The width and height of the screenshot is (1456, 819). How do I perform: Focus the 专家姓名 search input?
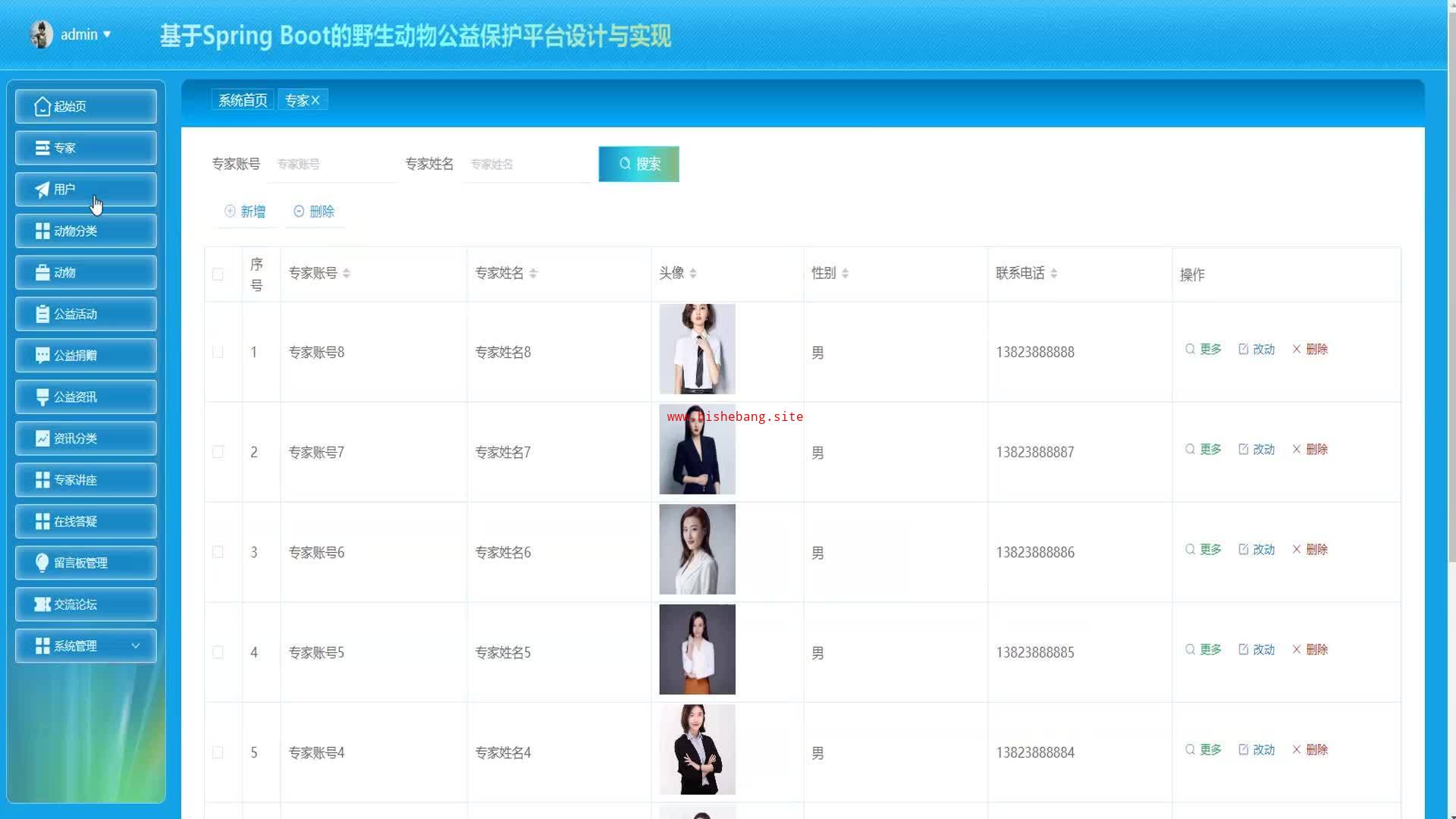click(527, 165)
